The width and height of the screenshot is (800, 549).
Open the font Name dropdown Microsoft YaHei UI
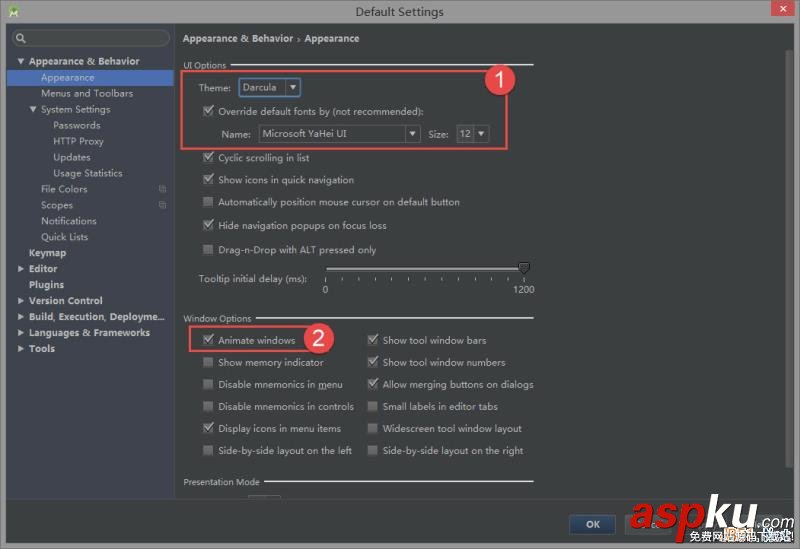[x=339, y=134]
